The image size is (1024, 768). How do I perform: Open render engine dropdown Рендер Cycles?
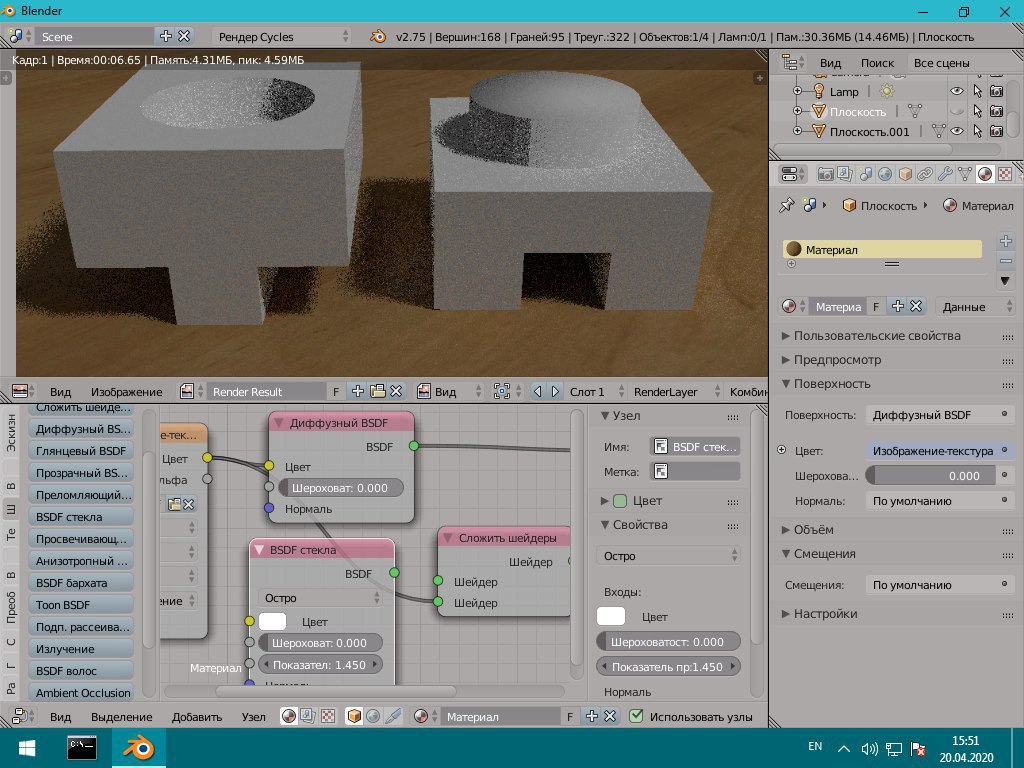282,37
